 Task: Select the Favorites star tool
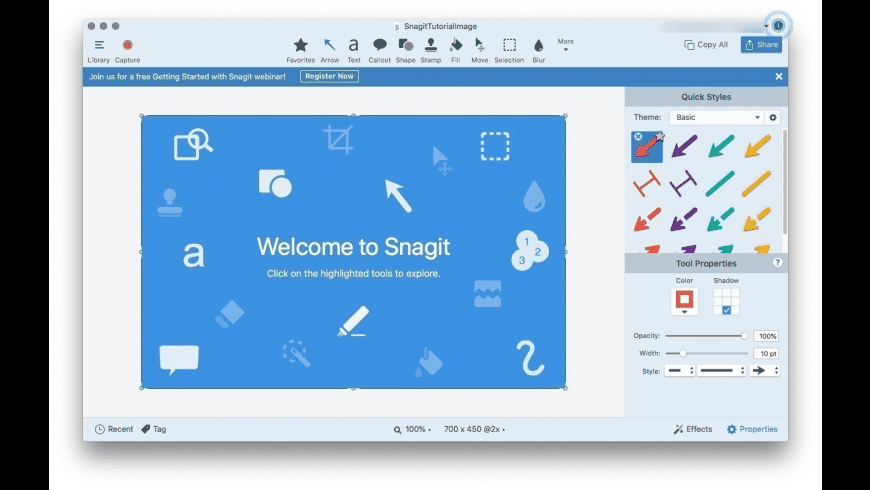point(301,50)
